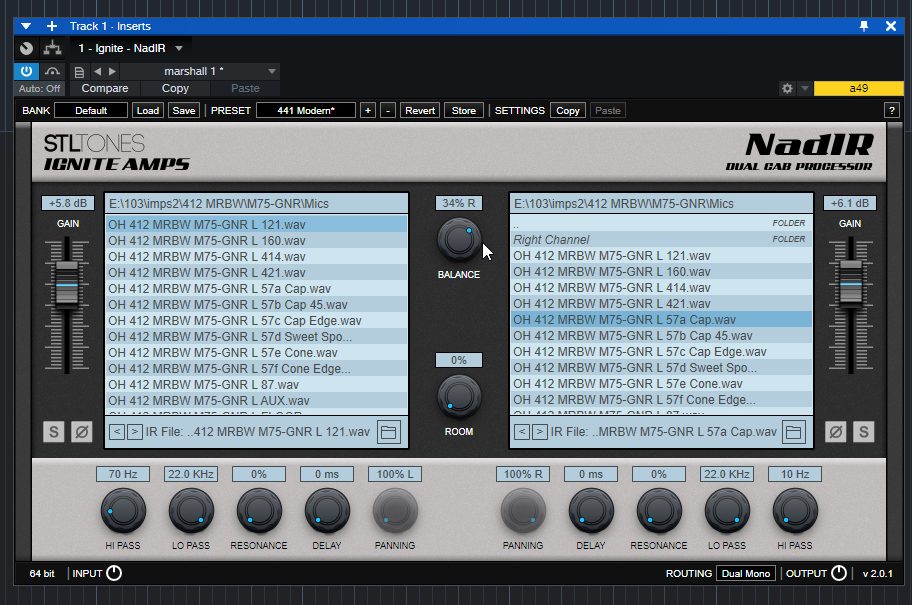Viewport: 912px width, 605px height.
Task: Remove preset with the minus button
Action: tap(388, 111)
